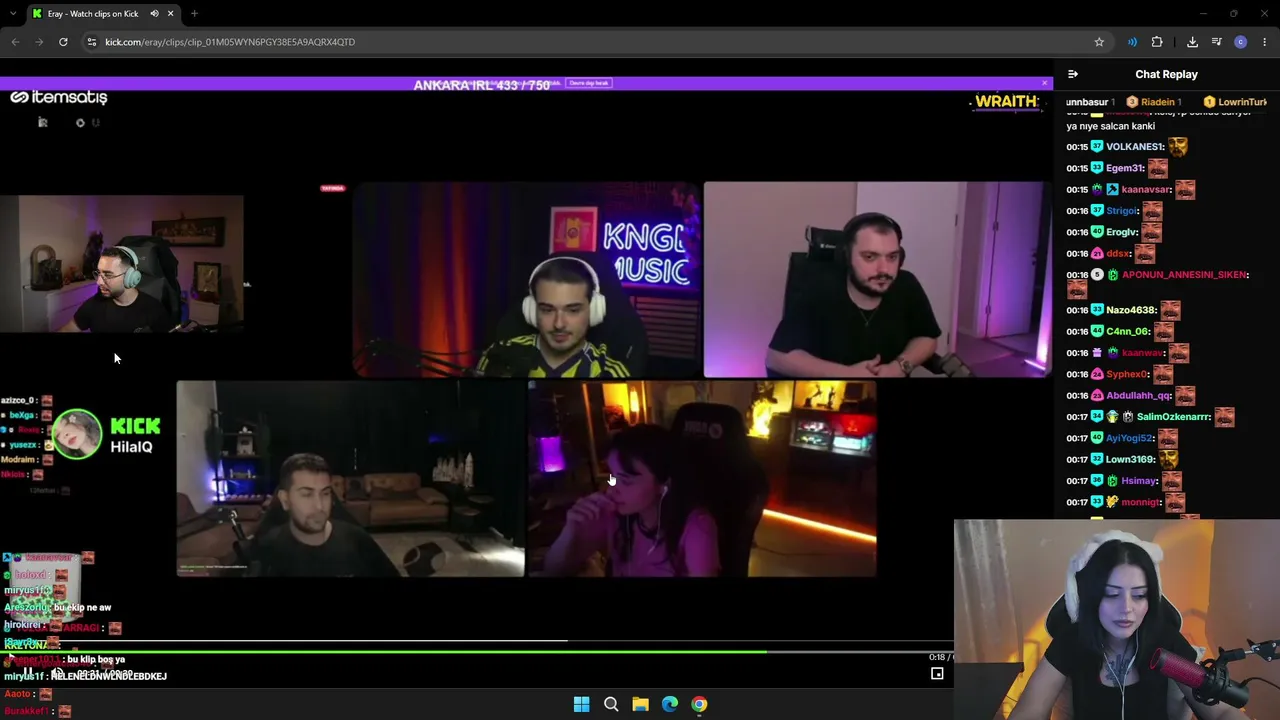Viewport: 1280px width, 720px height.
Task: Go back to the previous page
Action: coord(15,42)
